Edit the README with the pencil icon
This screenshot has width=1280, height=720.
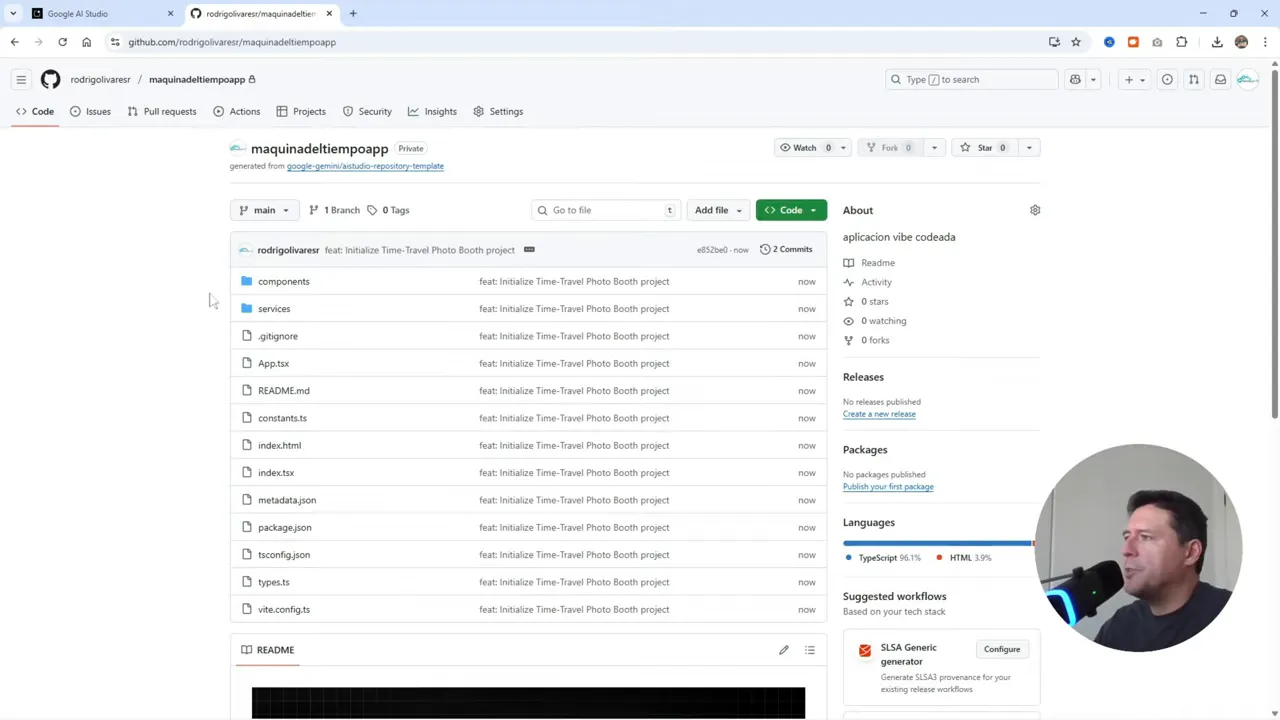pos(784,650)
